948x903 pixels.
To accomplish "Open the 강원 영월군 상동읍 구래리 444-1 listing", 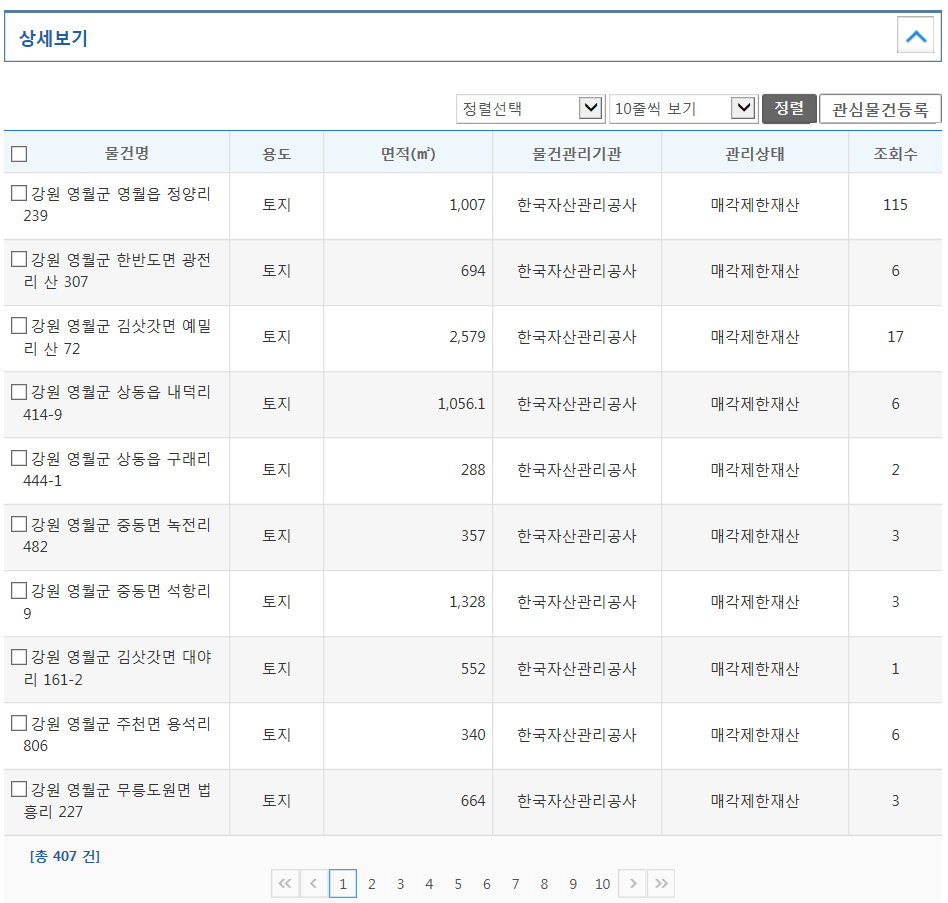I will pos(117,470).
